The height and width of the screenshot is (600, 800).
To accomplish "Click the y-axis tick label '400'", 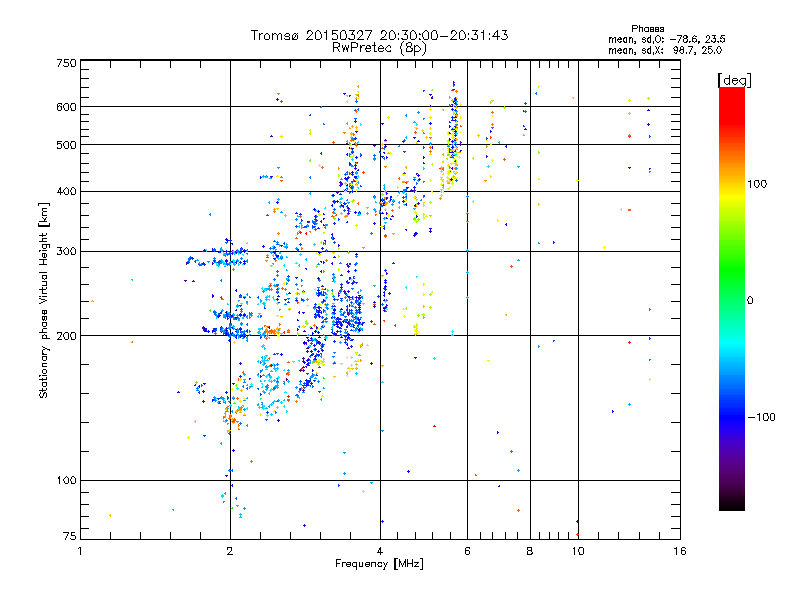I will point(66,191).
